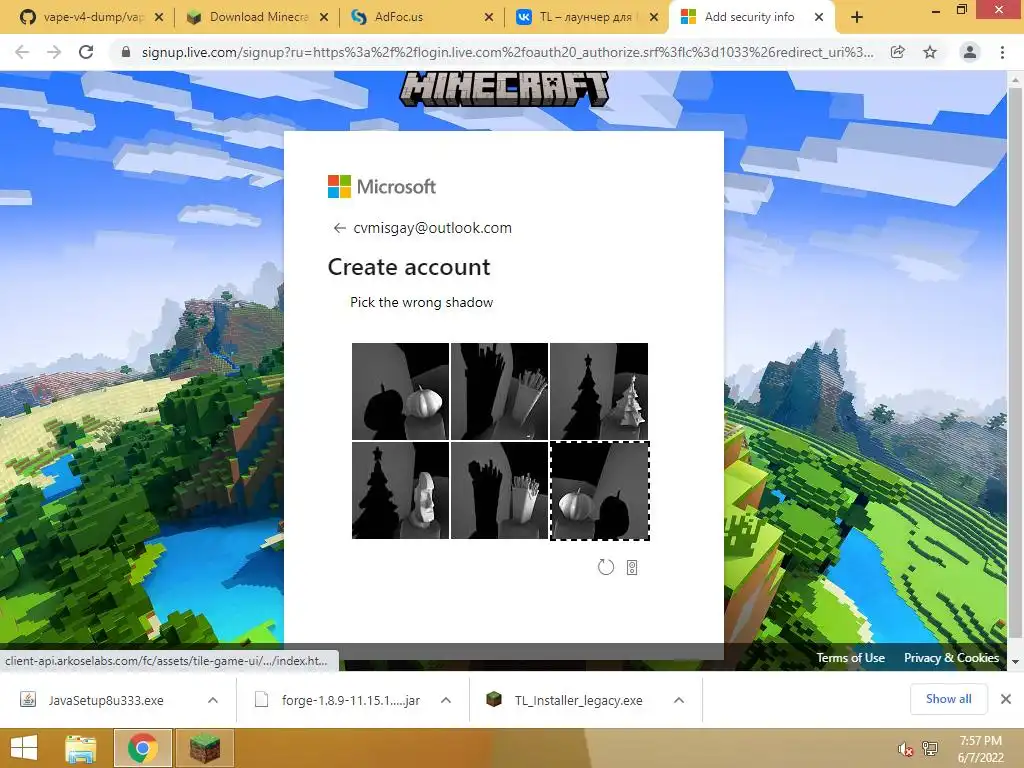Viewport: 1024px width, 768px height.
Task: Open the Terms of Use link
Action: click(x=850, y=658)
